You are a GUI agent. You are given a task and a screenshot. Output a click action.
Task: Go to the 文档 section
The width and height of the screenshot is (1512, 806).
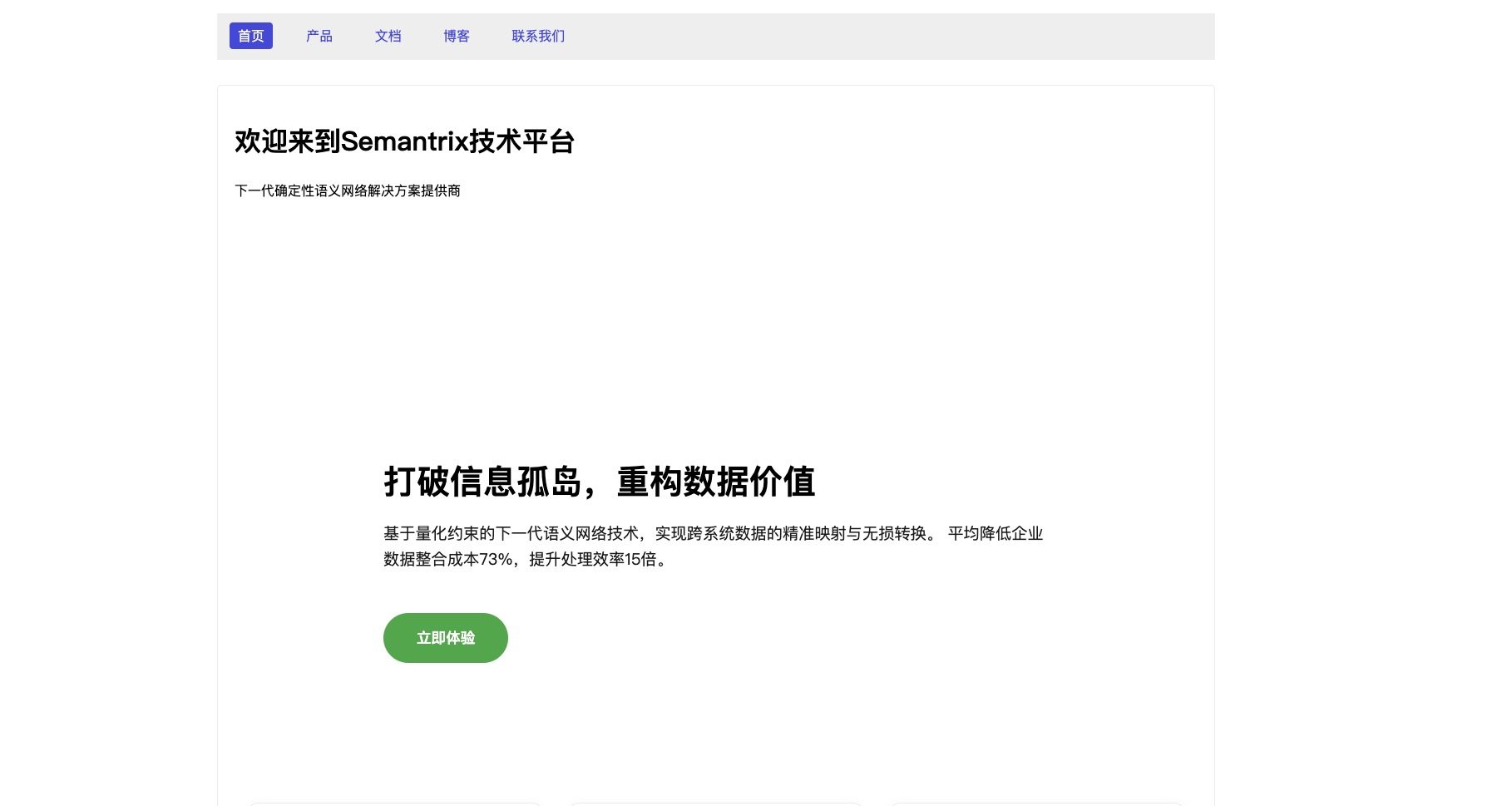[x=388, y=36]
